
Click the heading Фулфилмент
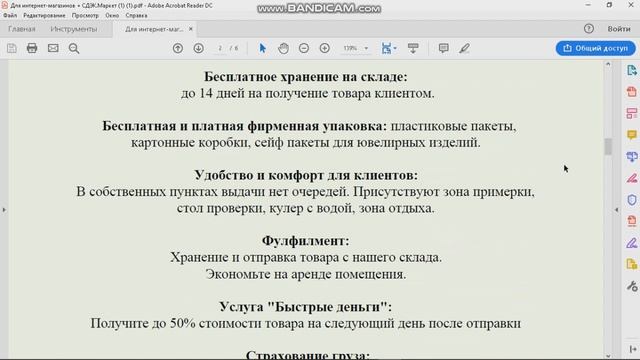tap(306, 241)
